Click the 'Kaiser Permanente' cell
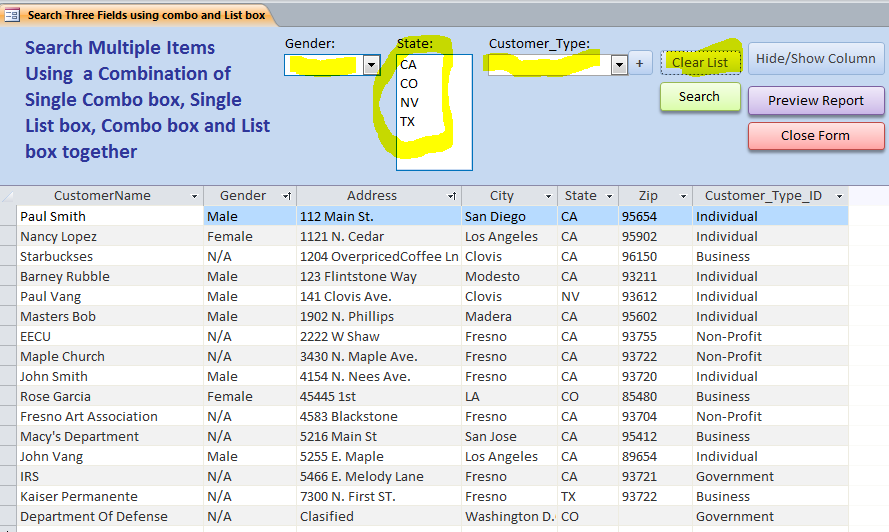The height and width of the screenshot is (532, 889). pyautogui.click(x=110, y=496)
